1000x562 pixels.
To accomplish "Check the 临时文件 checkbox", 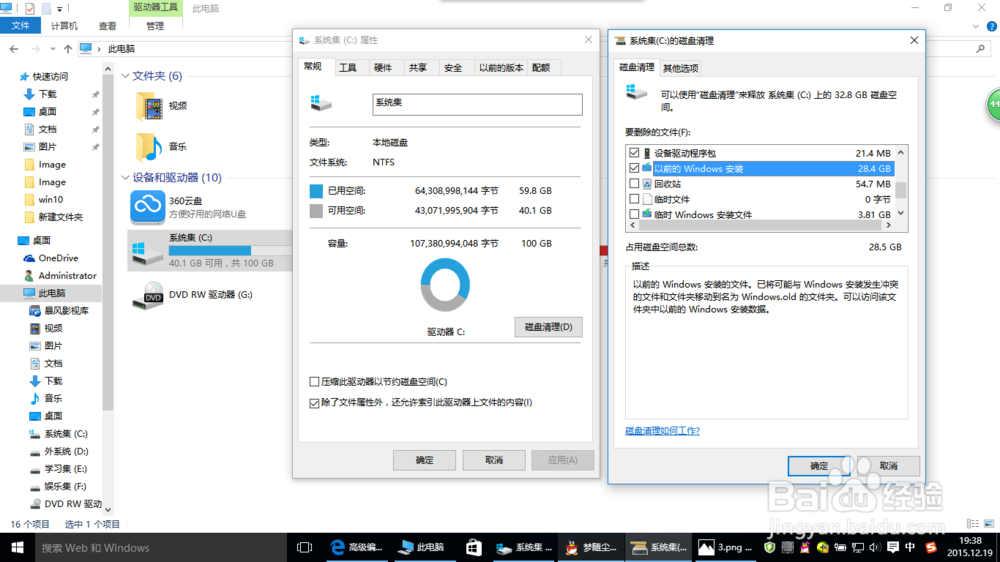I will pyautogui.click(x=634, y=199).
